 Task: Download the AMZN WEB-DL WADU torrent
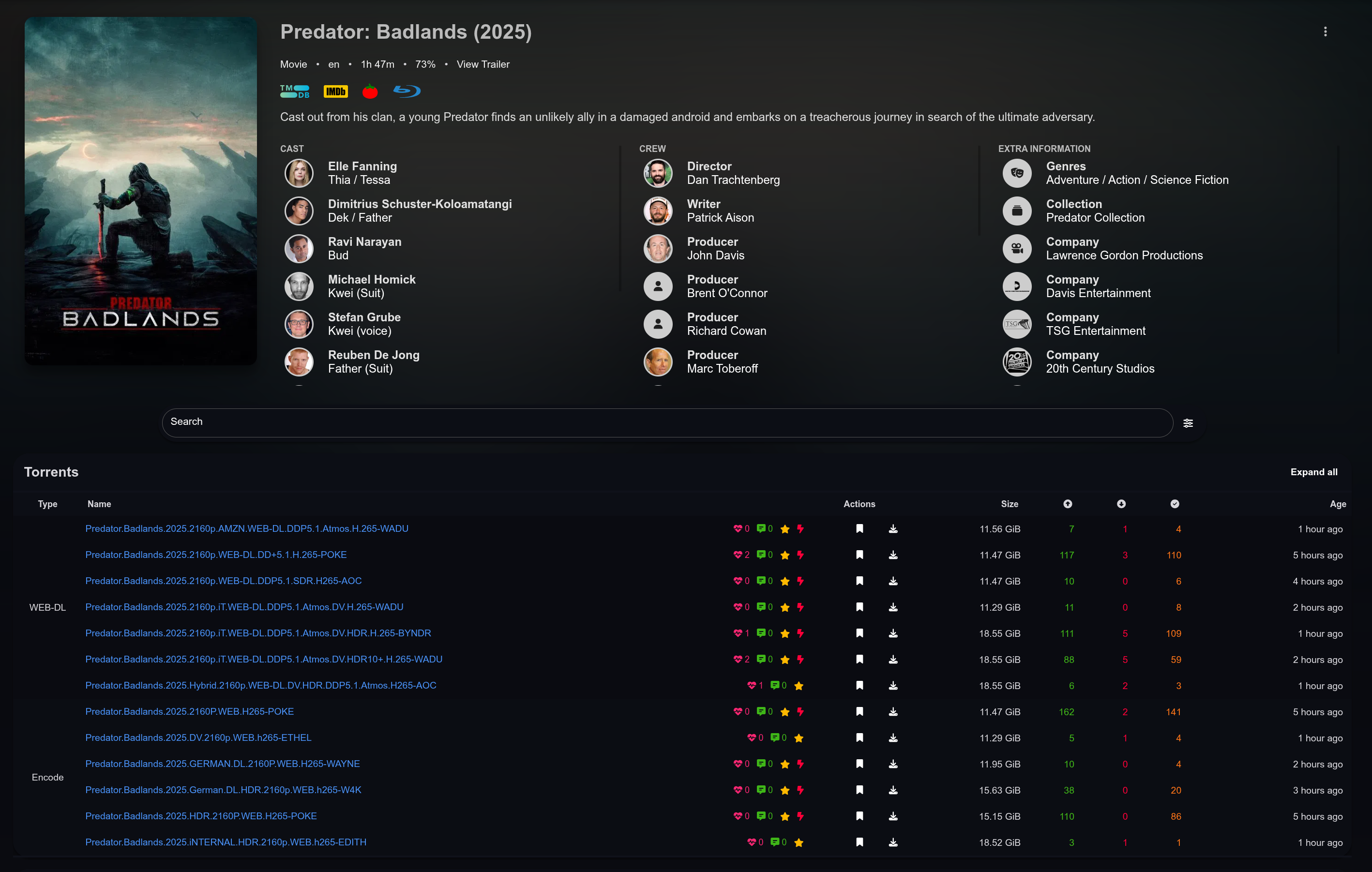893,529
